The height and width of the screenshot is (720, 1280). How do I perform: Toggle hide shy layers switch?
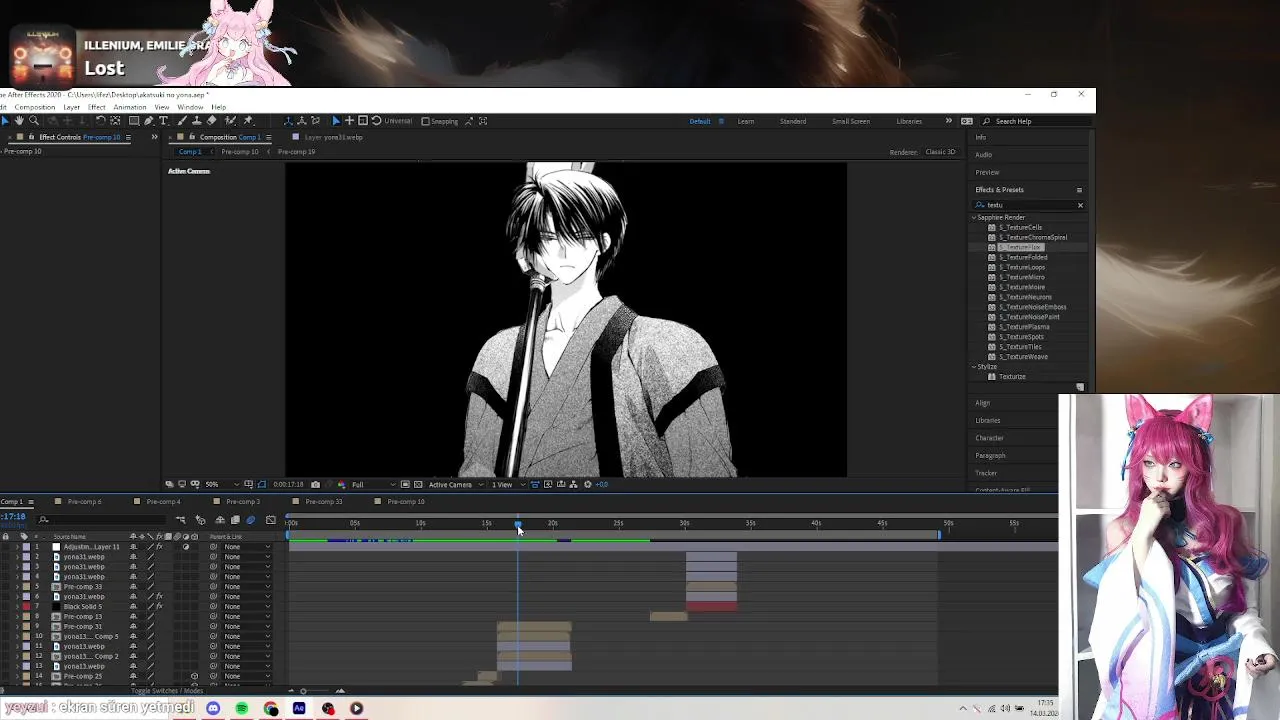coord(219,520)
